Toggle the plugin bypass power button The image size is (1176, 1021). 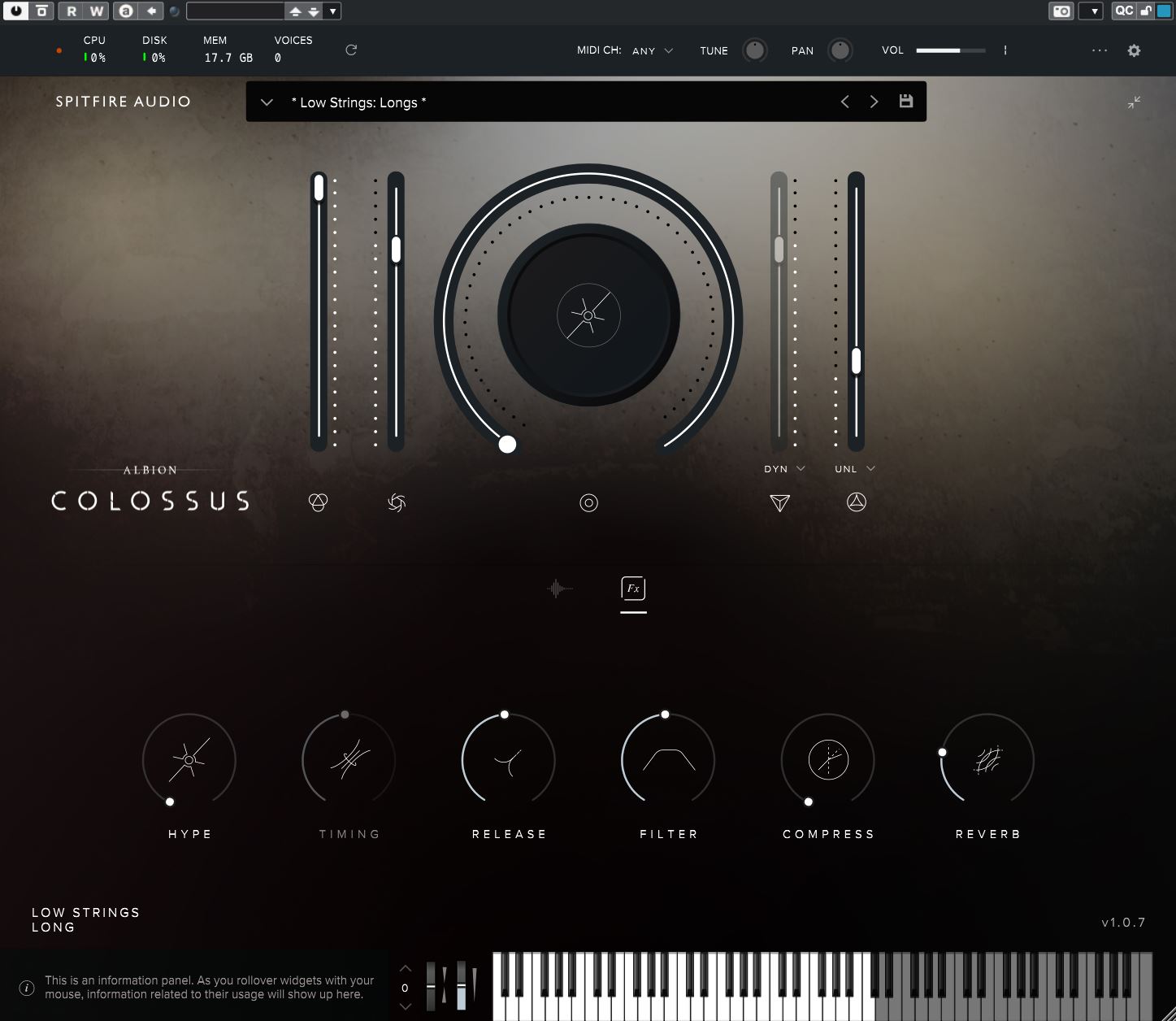click(16, 11)
